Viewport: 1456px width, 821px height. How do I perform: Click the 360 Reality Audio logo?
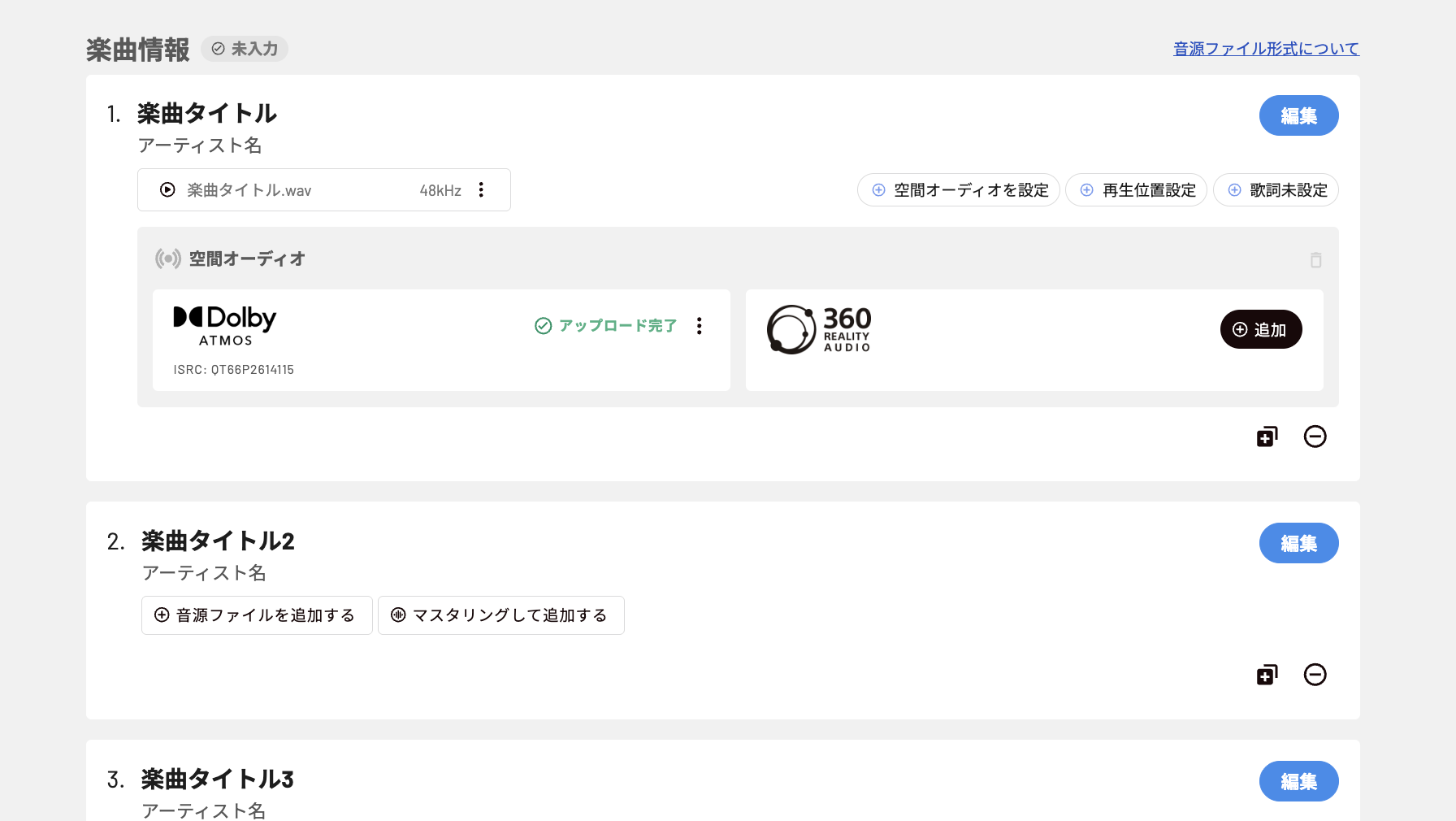click(x=819, y=329)
